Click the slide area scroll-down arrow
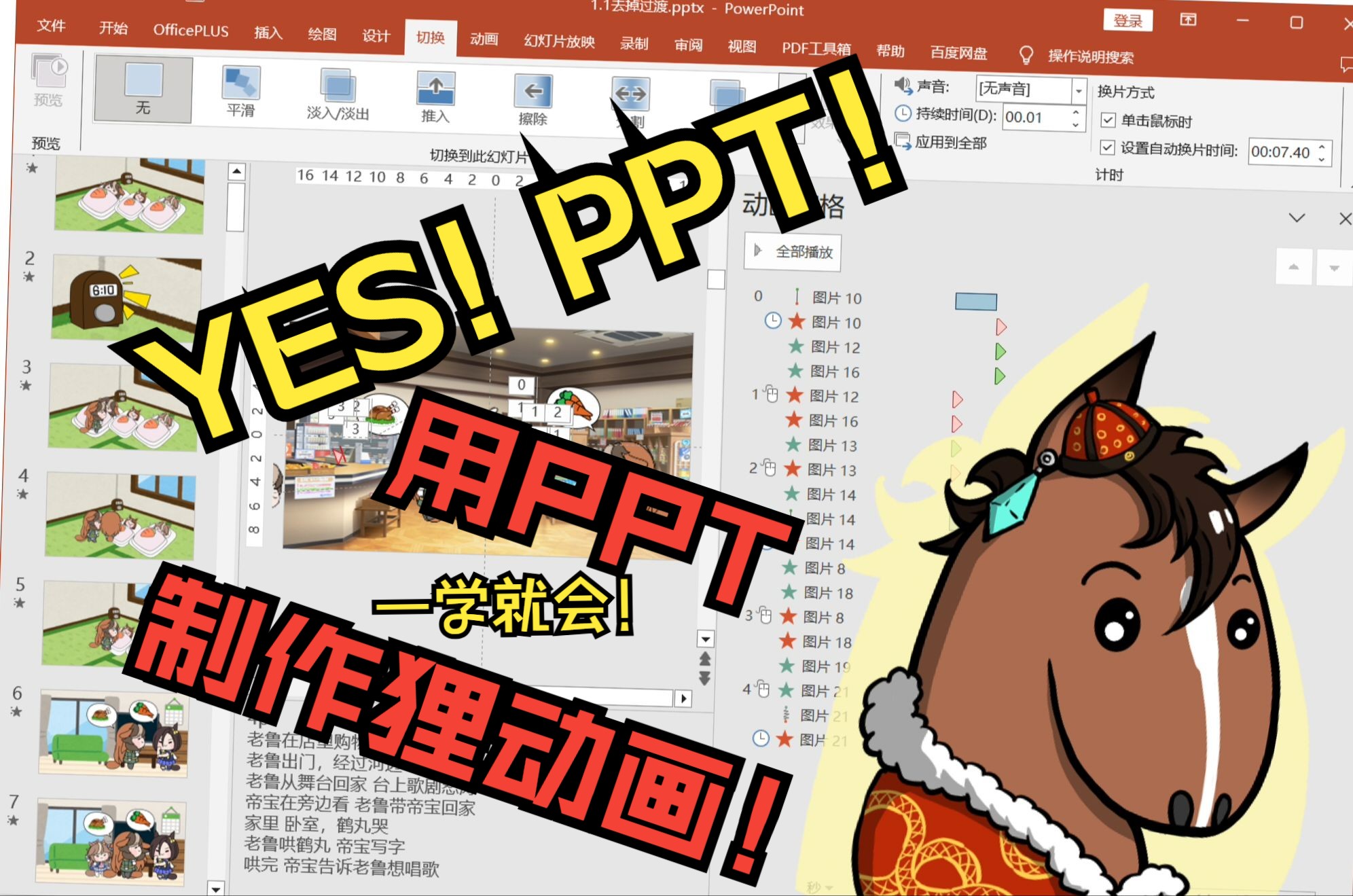Image resolution: width=1353 pixels, height=896 pixels. [706, 639]
